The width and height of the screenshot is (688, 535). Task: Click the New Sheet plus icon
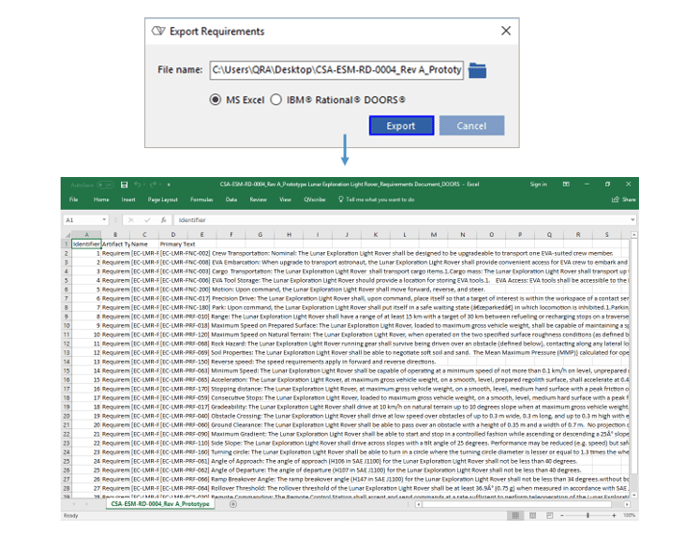tap(233, 504)
